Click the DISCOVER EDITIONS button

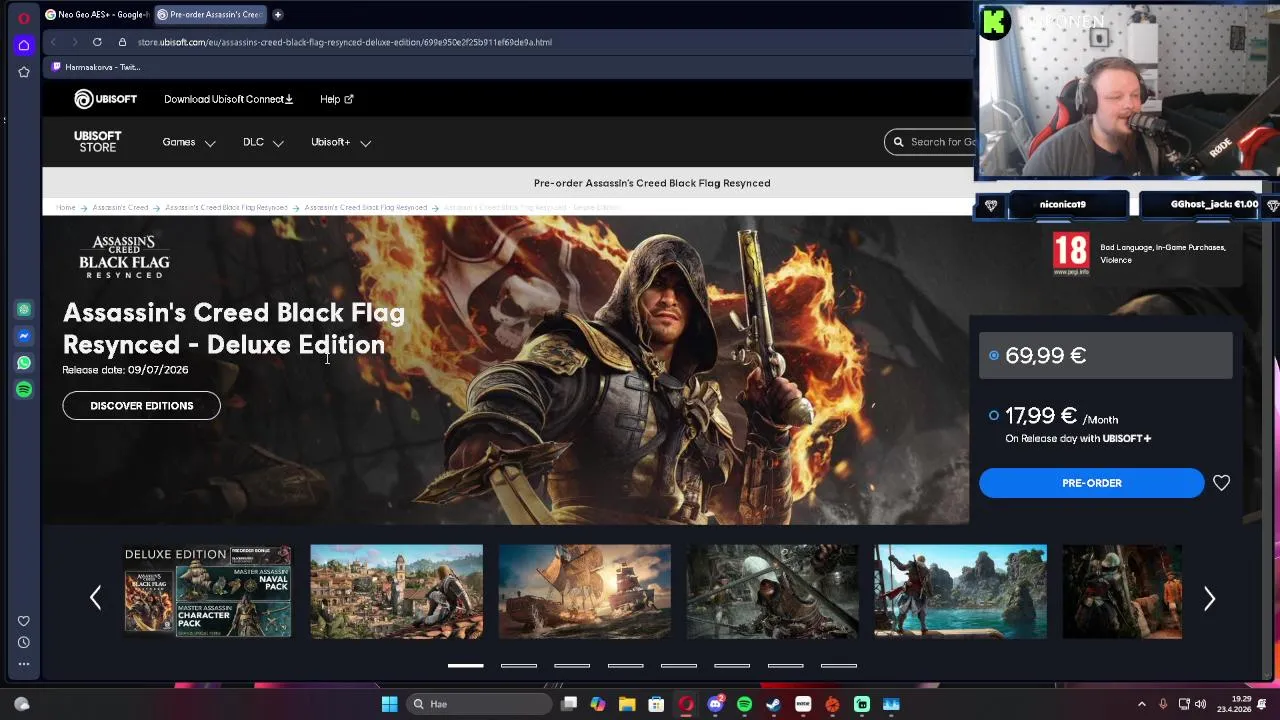coord(141,405)
